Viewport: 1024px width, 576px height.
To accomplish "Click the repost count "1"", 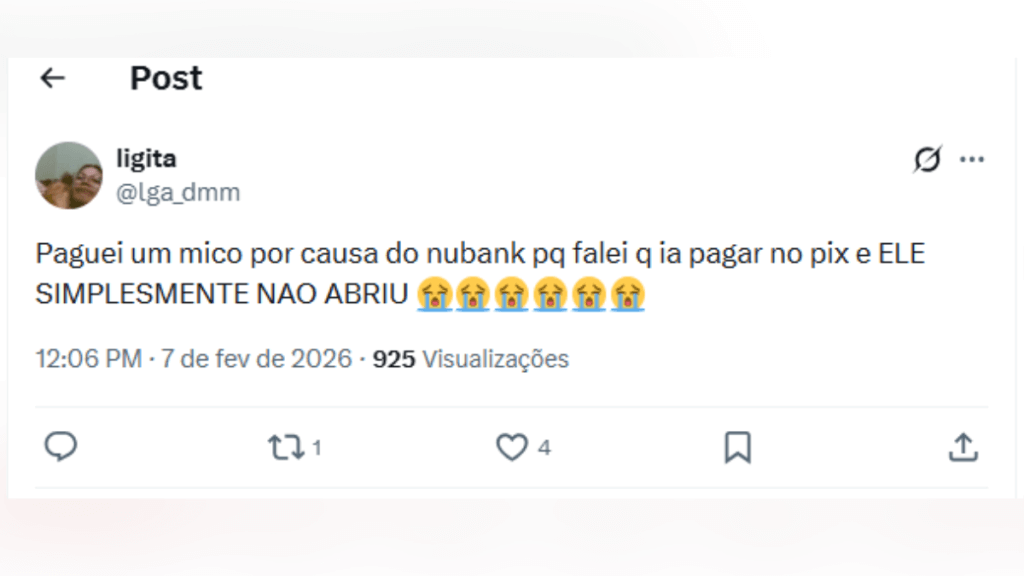I will pyautogui.click(x=317, y=448).
